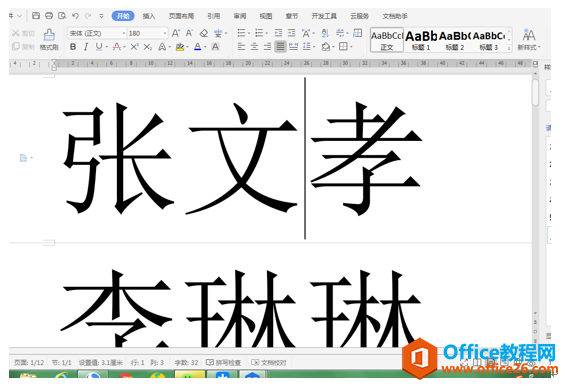The image size is (565, 386).
Task: Open the 章节 ribbon tab
Action: 292,16
